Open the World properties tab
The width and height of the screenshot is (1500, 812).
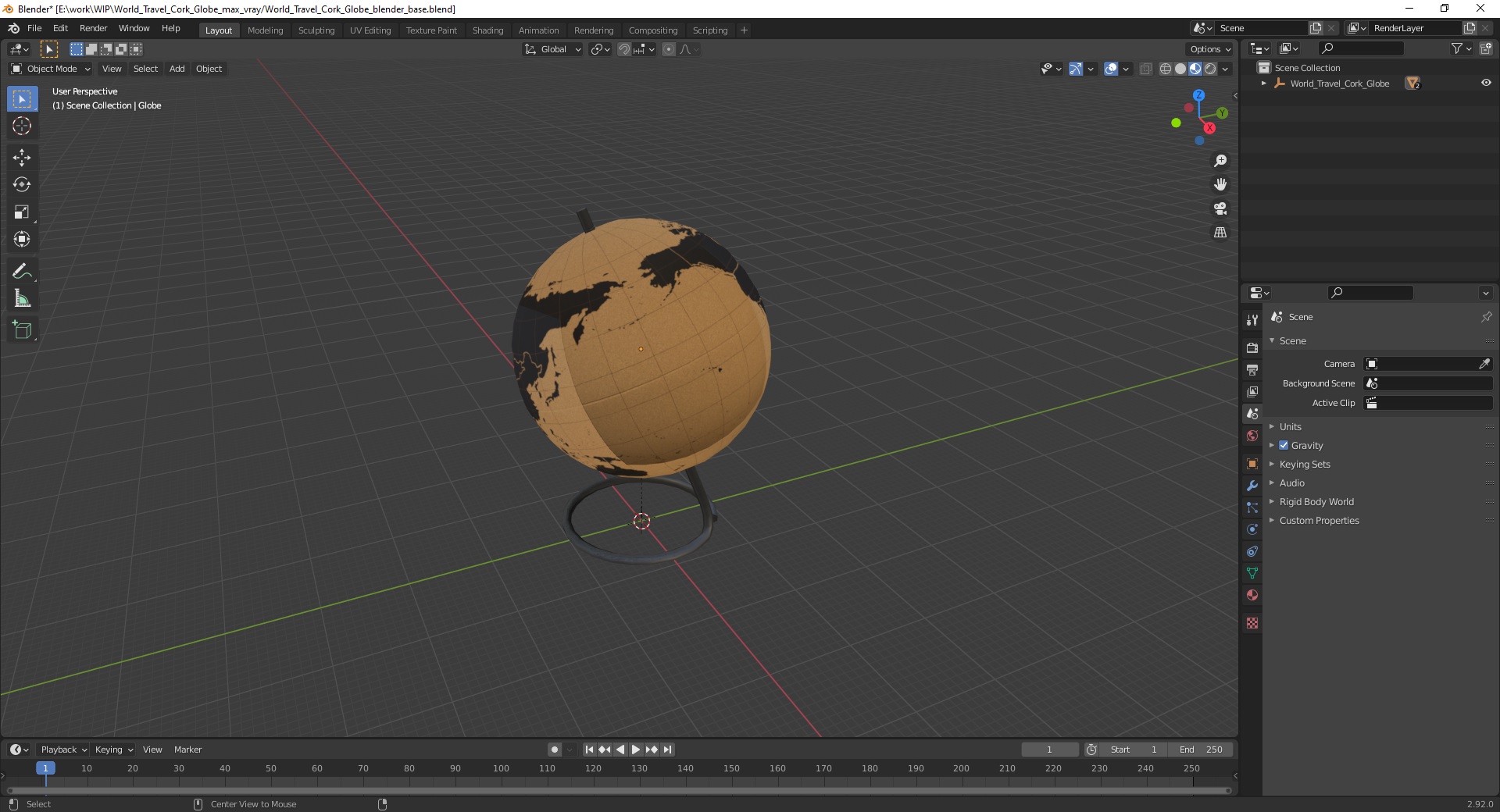click(x=1252, y=436)
